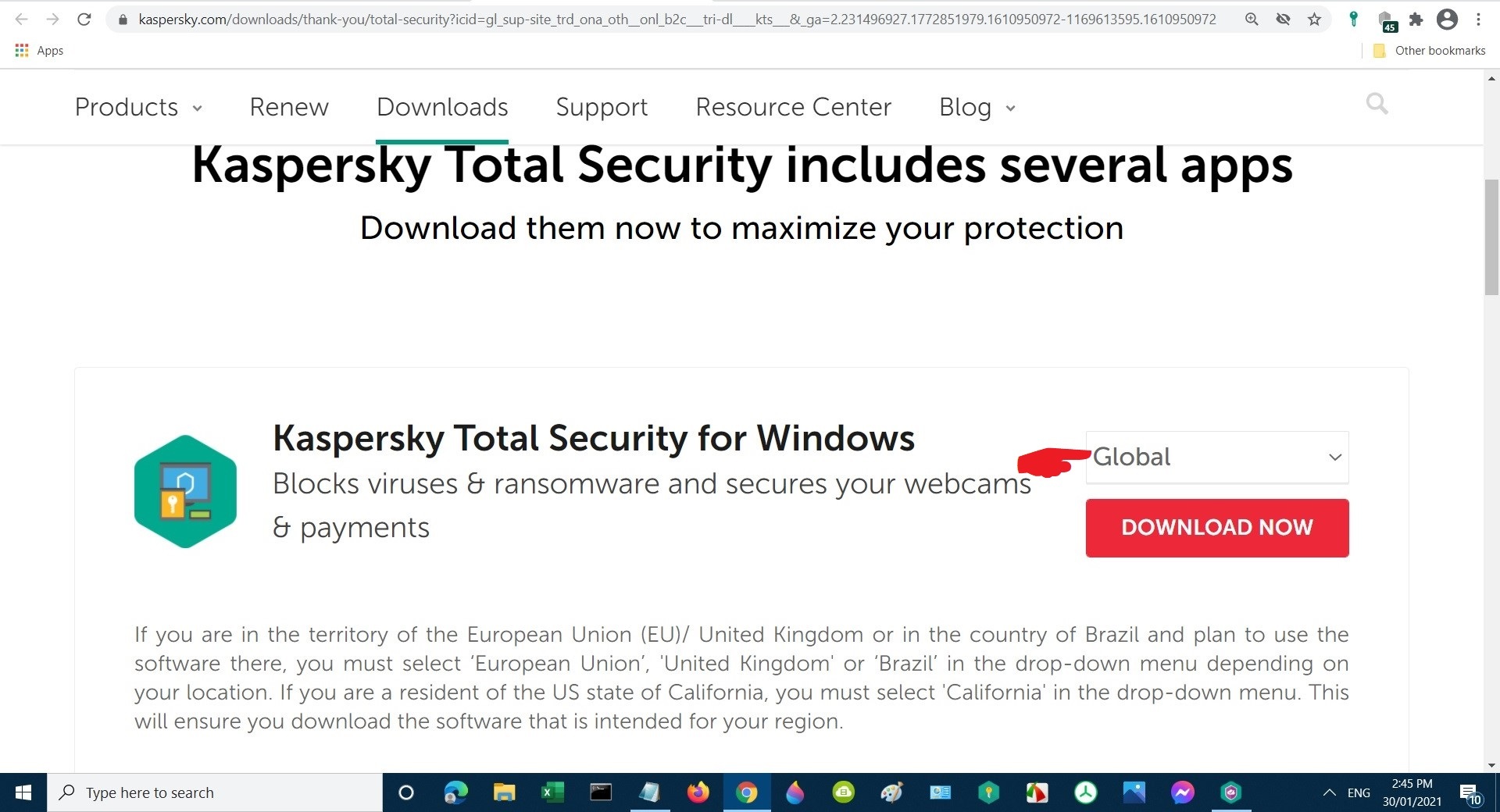The image size is (1500, 812).
Task: Click the site search magnifier icon
Action: tap(1377, 104)
